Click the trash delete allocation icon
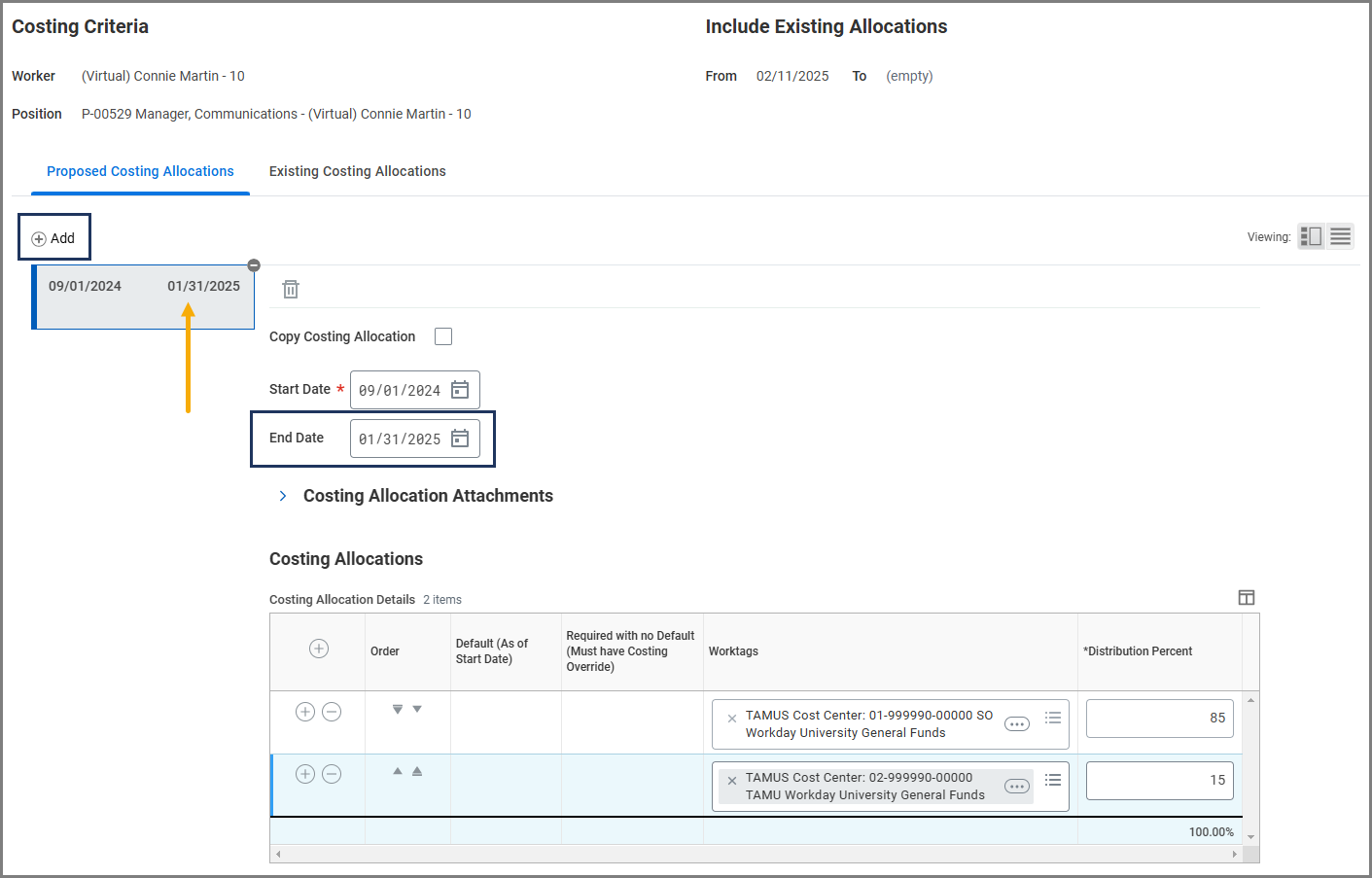1372x878 pixels. [x=291, y=289]
